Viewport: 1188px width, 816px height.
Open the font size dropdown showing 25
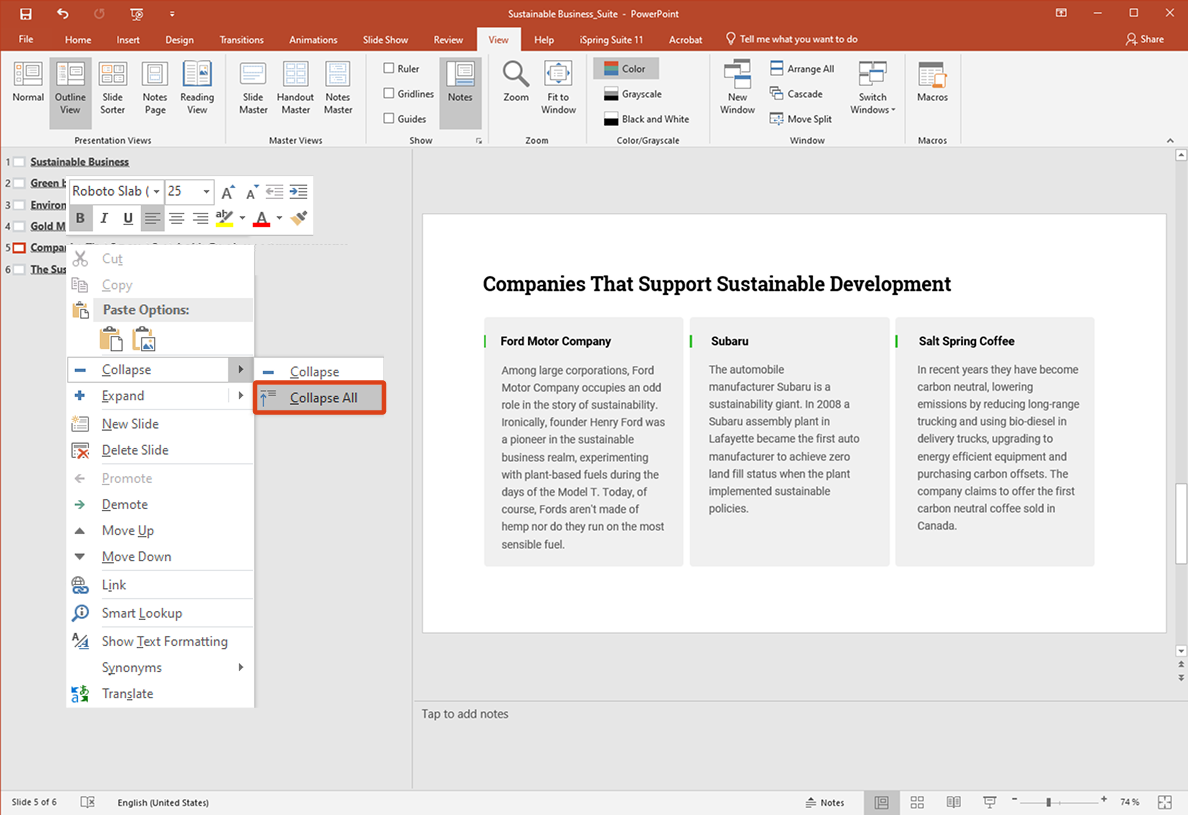pyautogui.click(x=207, y=191)
